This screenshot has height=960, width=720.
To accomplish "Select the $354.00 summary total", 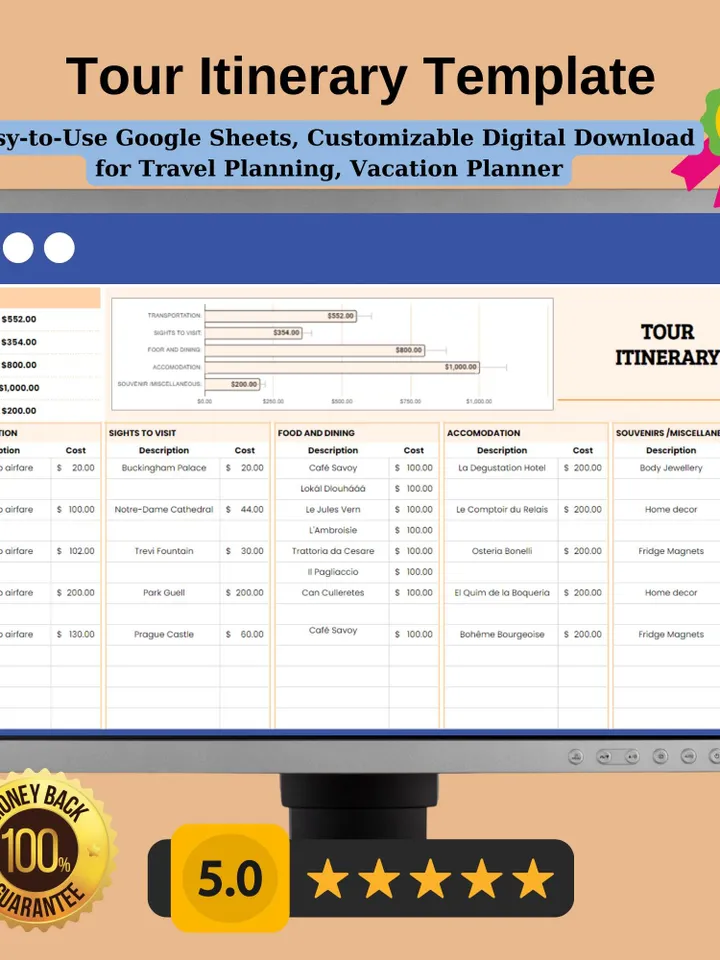I will click(19, 342).
